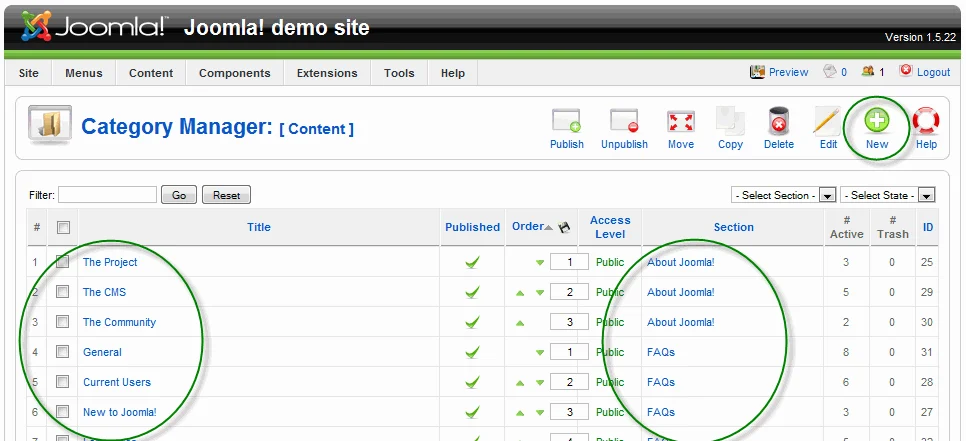Open the Select State dropdown

(x=888, y=195)
